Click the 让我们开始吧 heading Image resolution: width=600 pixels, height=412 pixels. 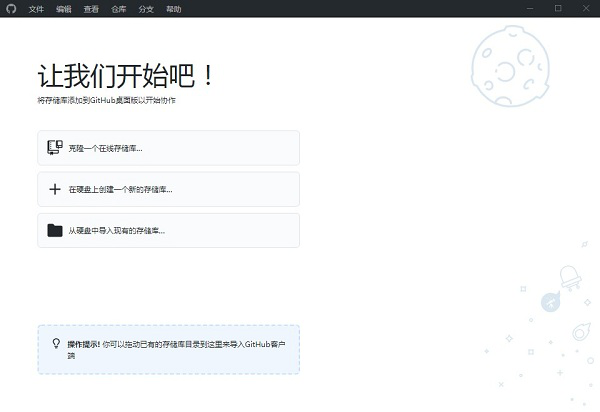(126, 75)
